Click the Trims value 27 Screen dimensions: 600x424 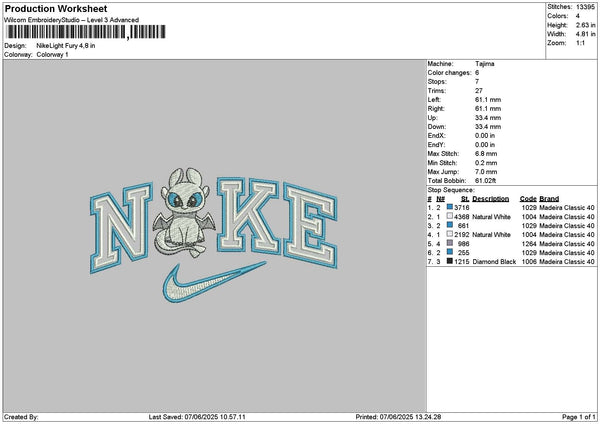(x=479, y=91)
